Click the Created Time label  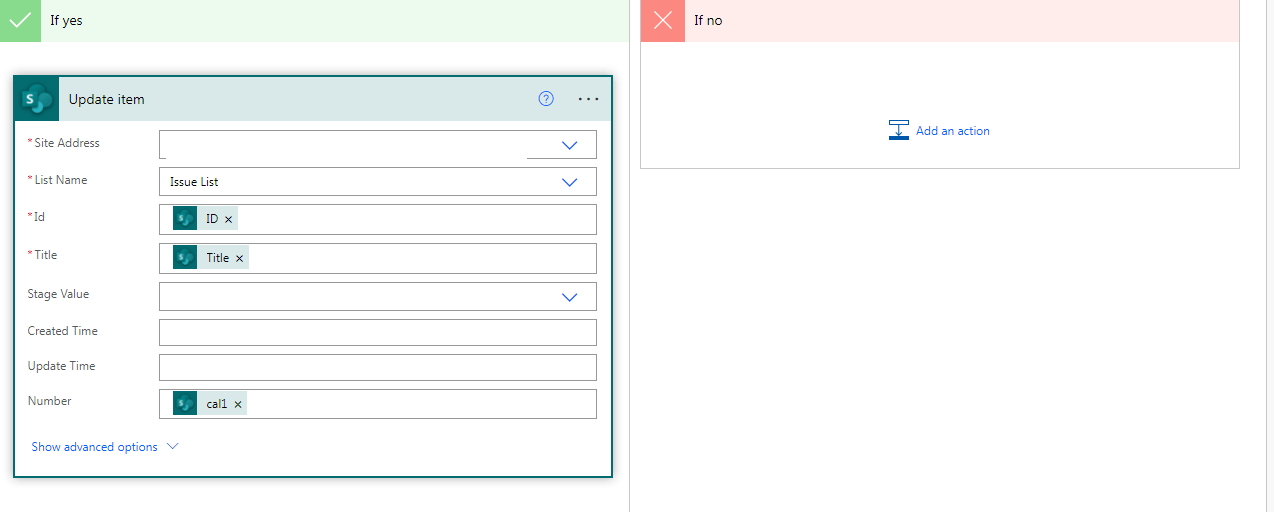tap(63, 331)
